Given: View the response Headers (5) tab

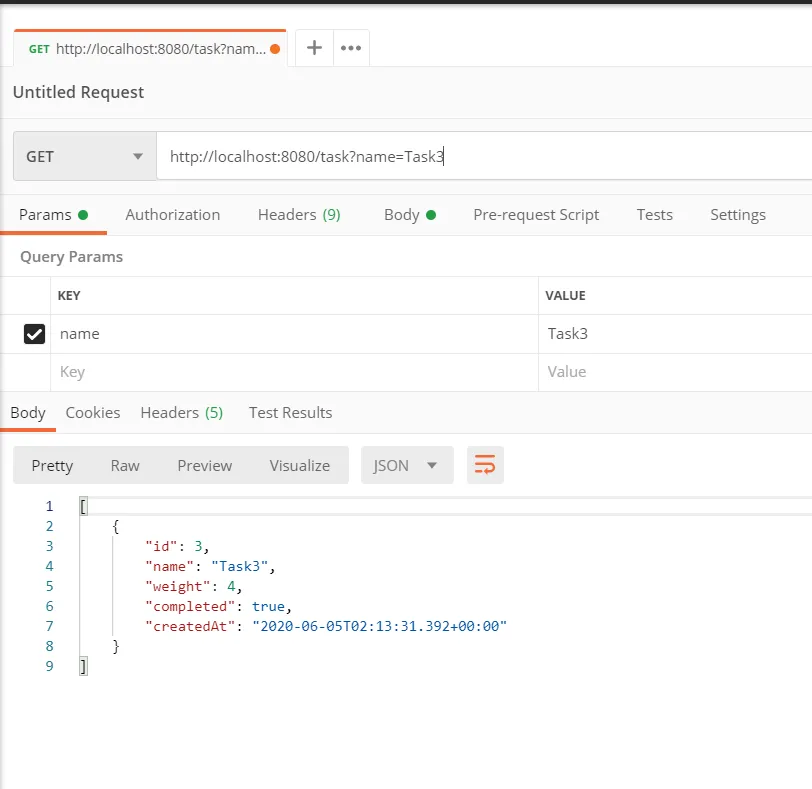Looking at the screenshot, I should click(x=181, y=413).
